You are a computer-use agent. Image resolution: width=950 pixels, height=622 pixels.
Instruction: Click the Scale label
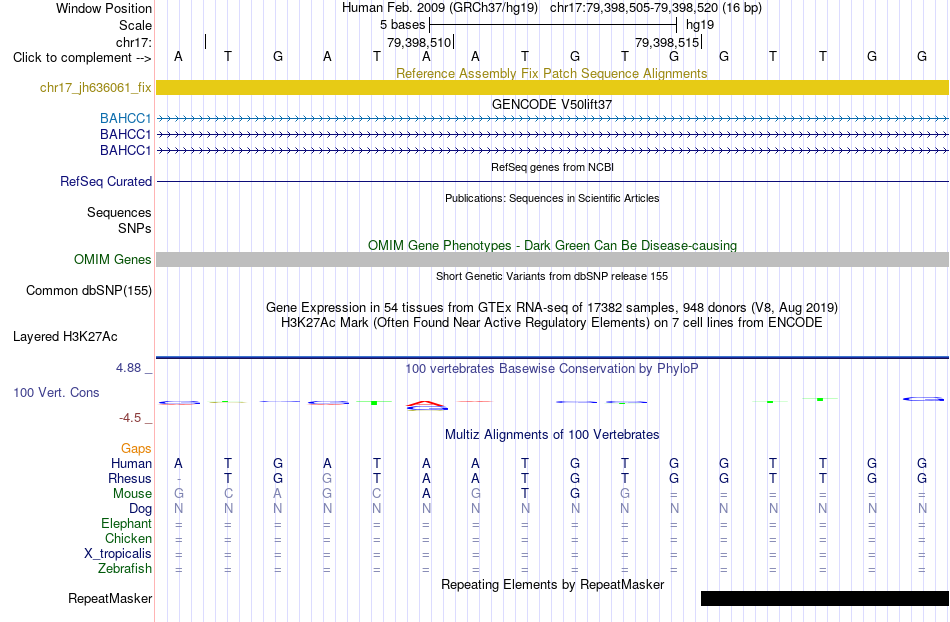[135, 25]
